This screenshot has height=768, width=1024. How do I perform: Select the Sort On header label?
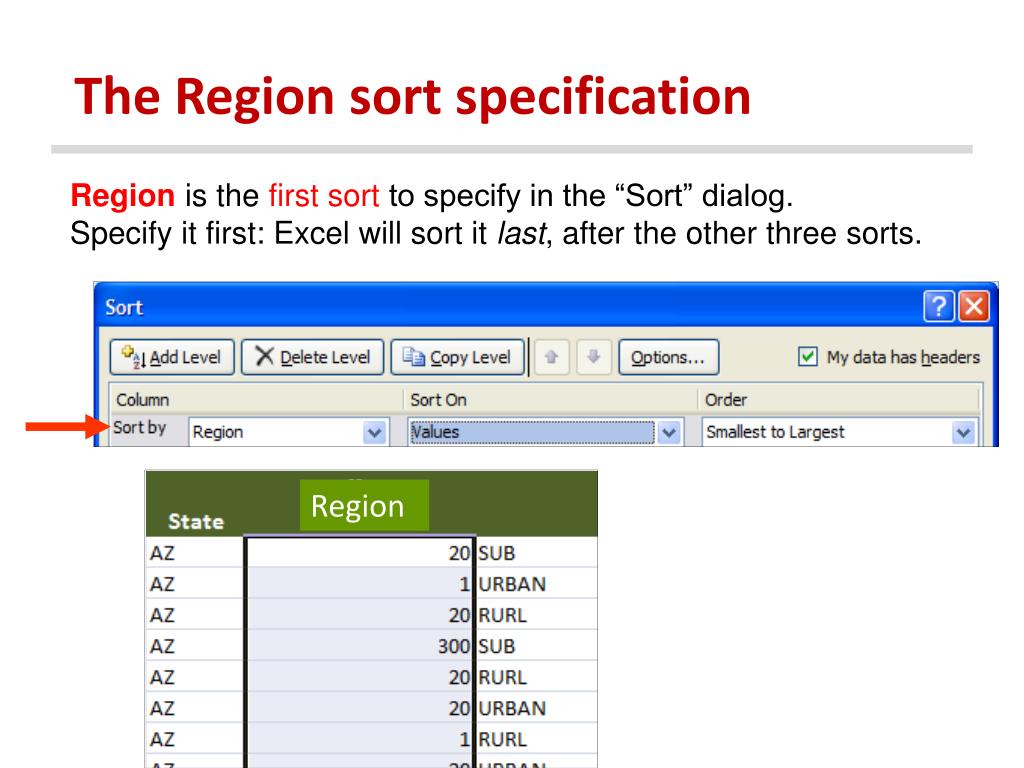click(438, 400)
